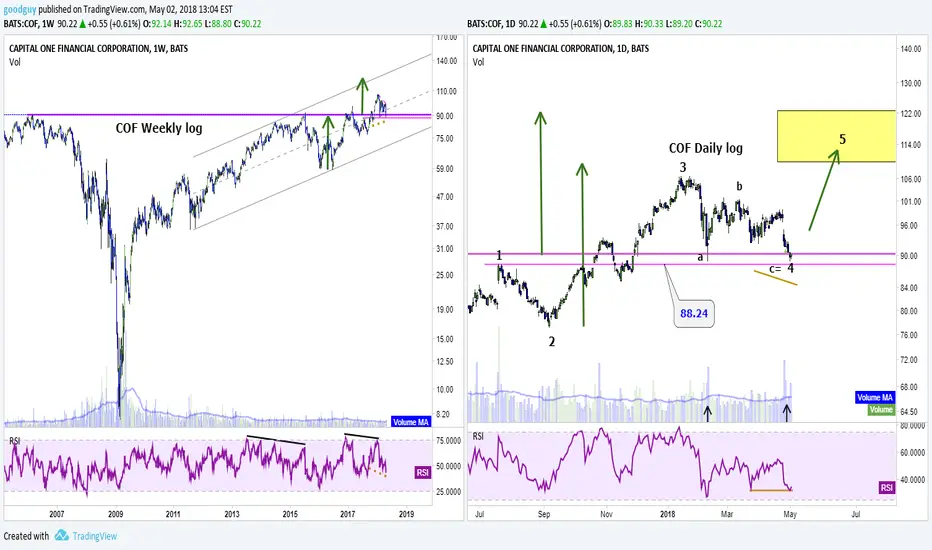The image size is (932, 550).
Task: Click the 2019 label on weekly time axis
Action: (406, 514)
